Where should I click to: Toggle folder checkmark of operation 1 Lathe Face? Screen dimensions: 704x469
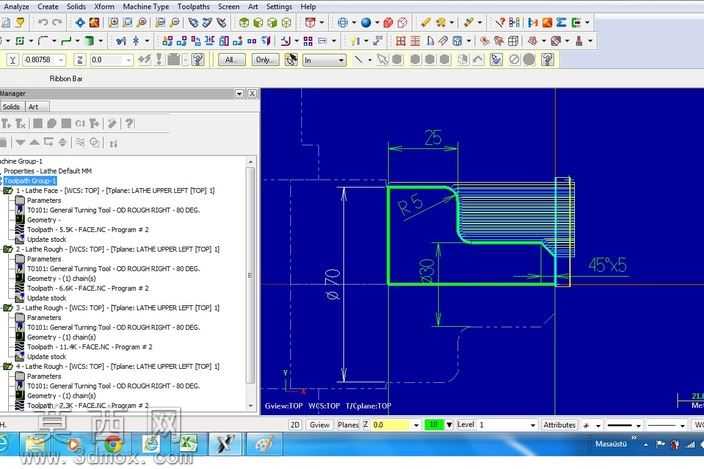(x=8, y=191)
